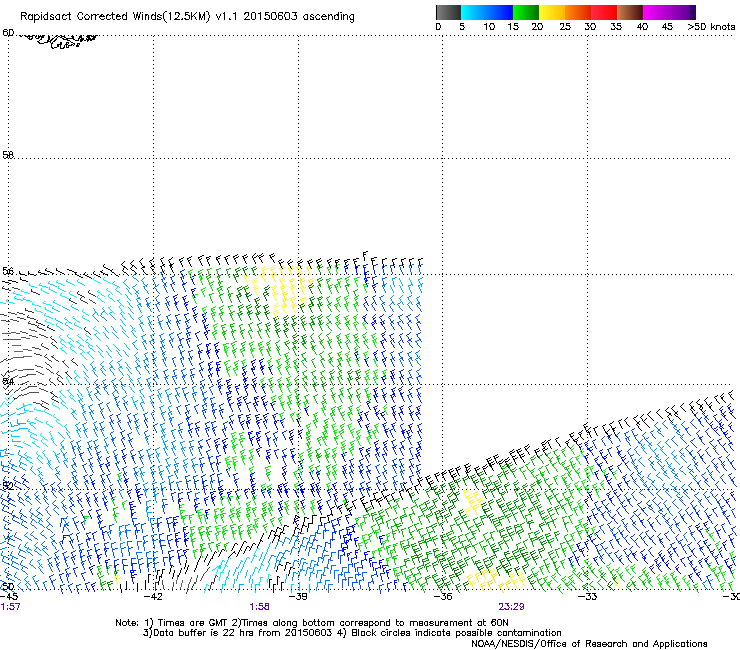Image resolution: width=740 pixels, height=650 pixels.
Task: Click the NOAA/NESDIS credit text
Action: [589, 643]
